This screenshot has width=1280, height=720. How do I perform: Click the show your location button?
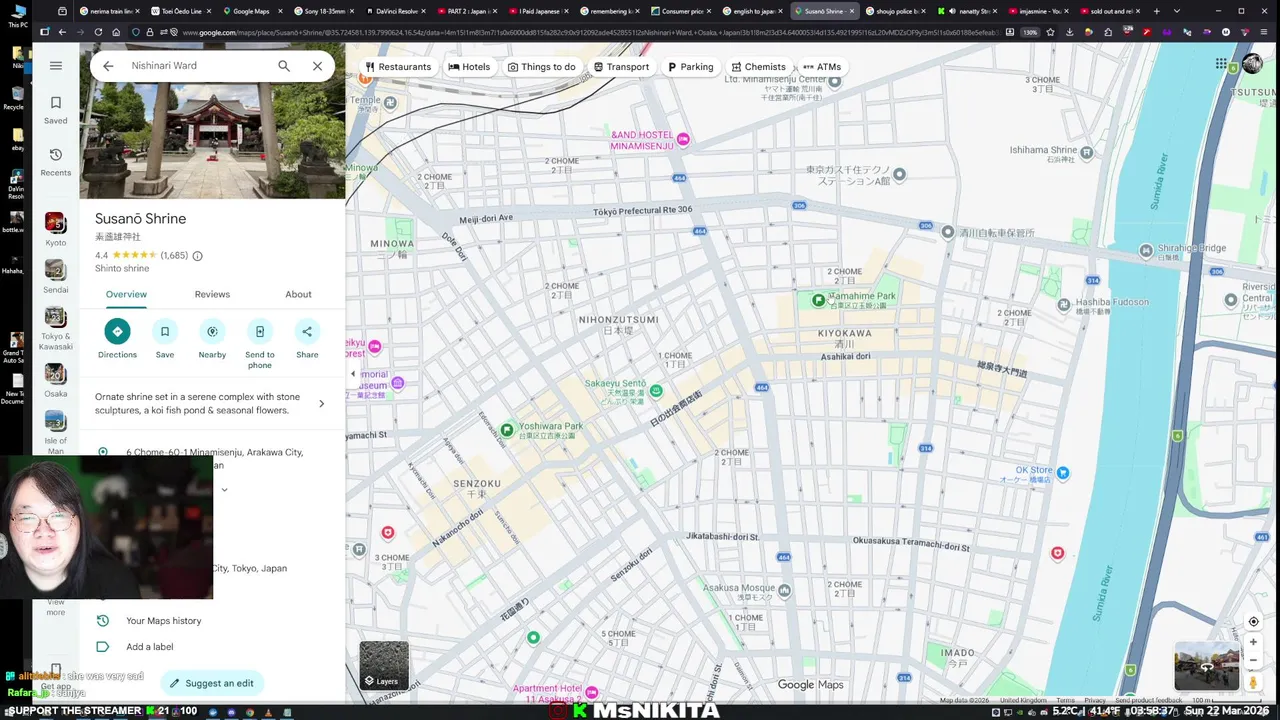[x=1253, y=621]
